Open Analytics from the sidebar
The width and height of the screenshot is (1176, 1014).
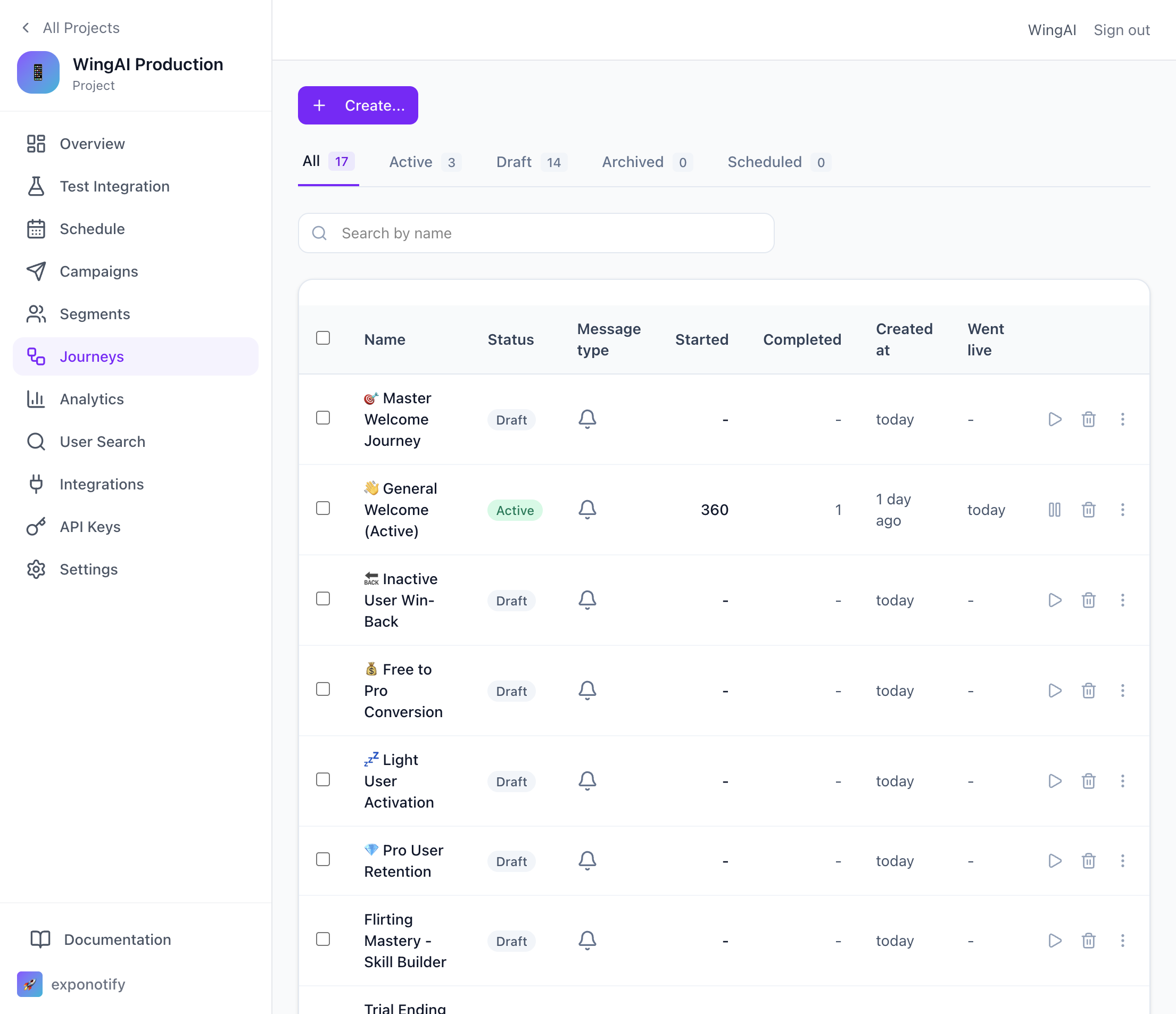(92, 399)
